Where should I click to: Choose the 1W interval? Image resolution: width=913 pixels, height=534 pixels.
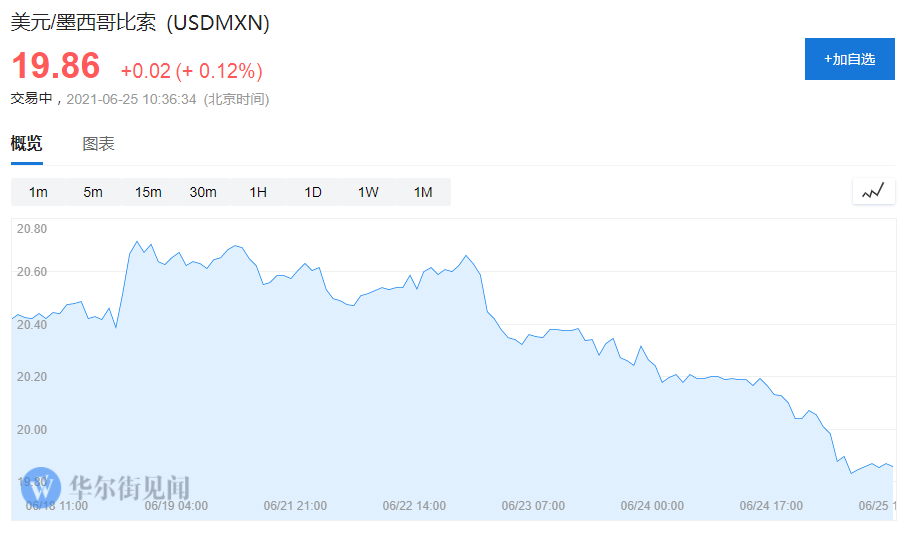[x=368, y=192]
